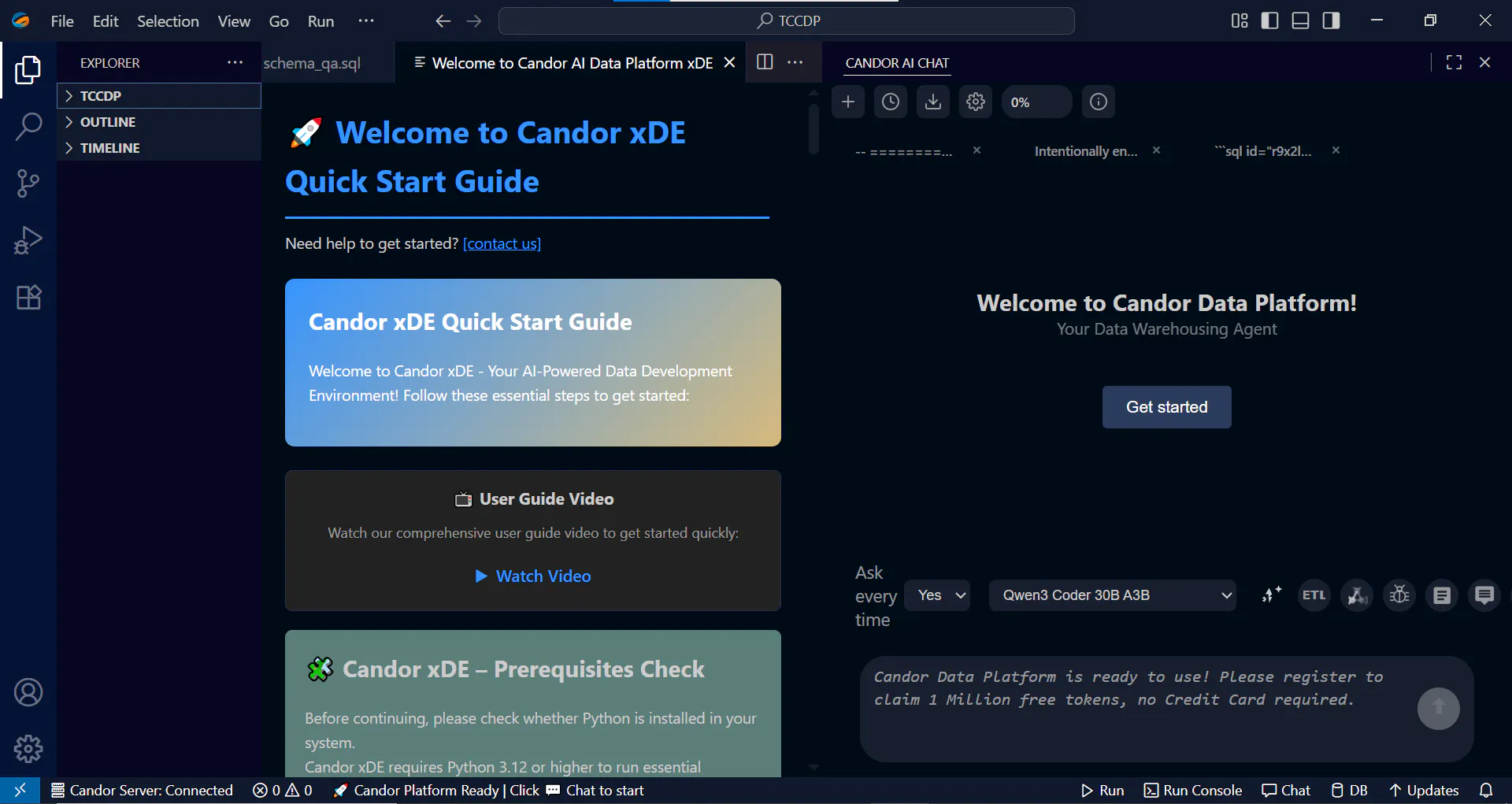Click the 0% token usage indicator
Screen dimensions: 1512x804
point(1036,102)
